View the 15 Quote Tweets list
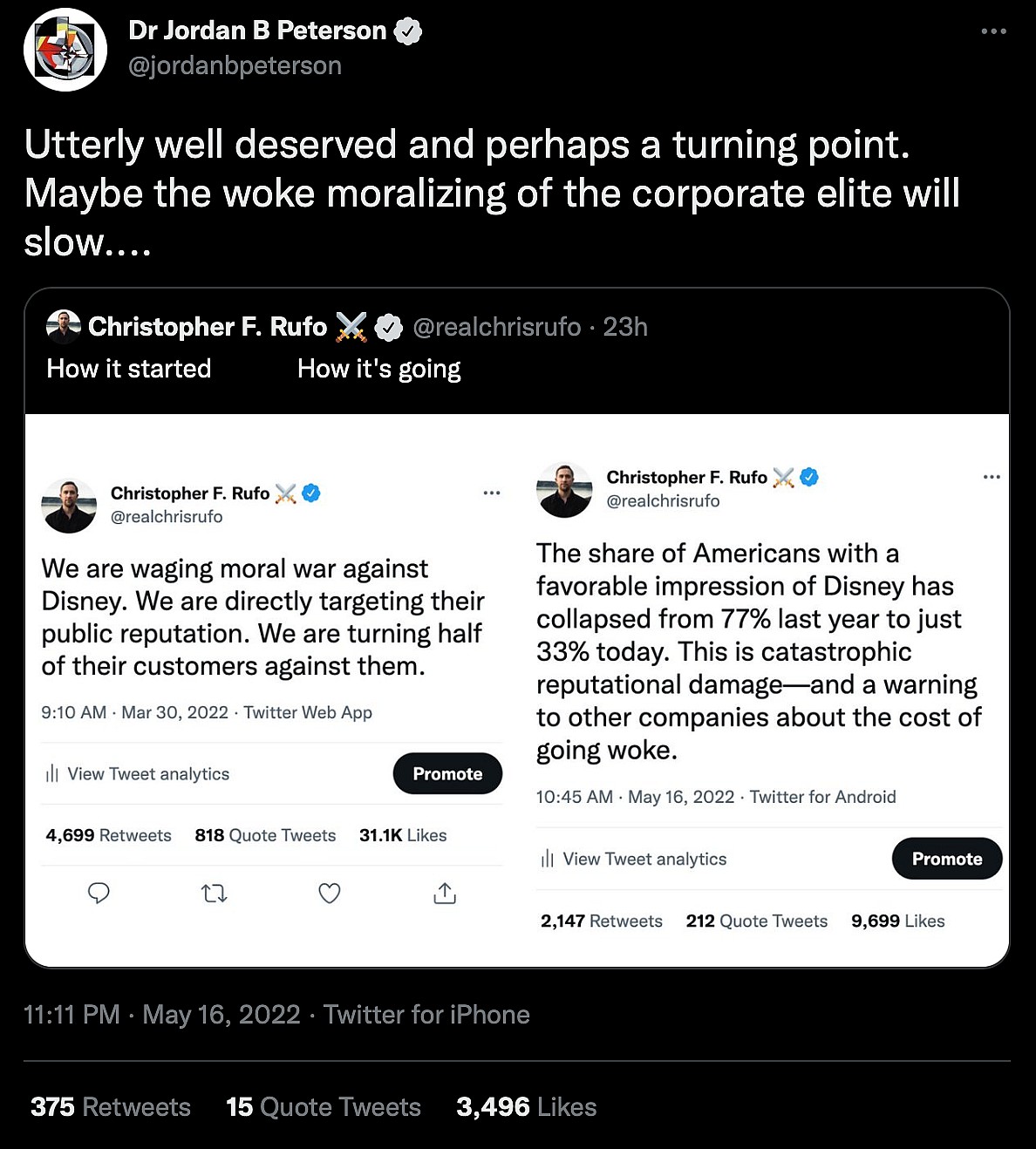 (324, 1107)
